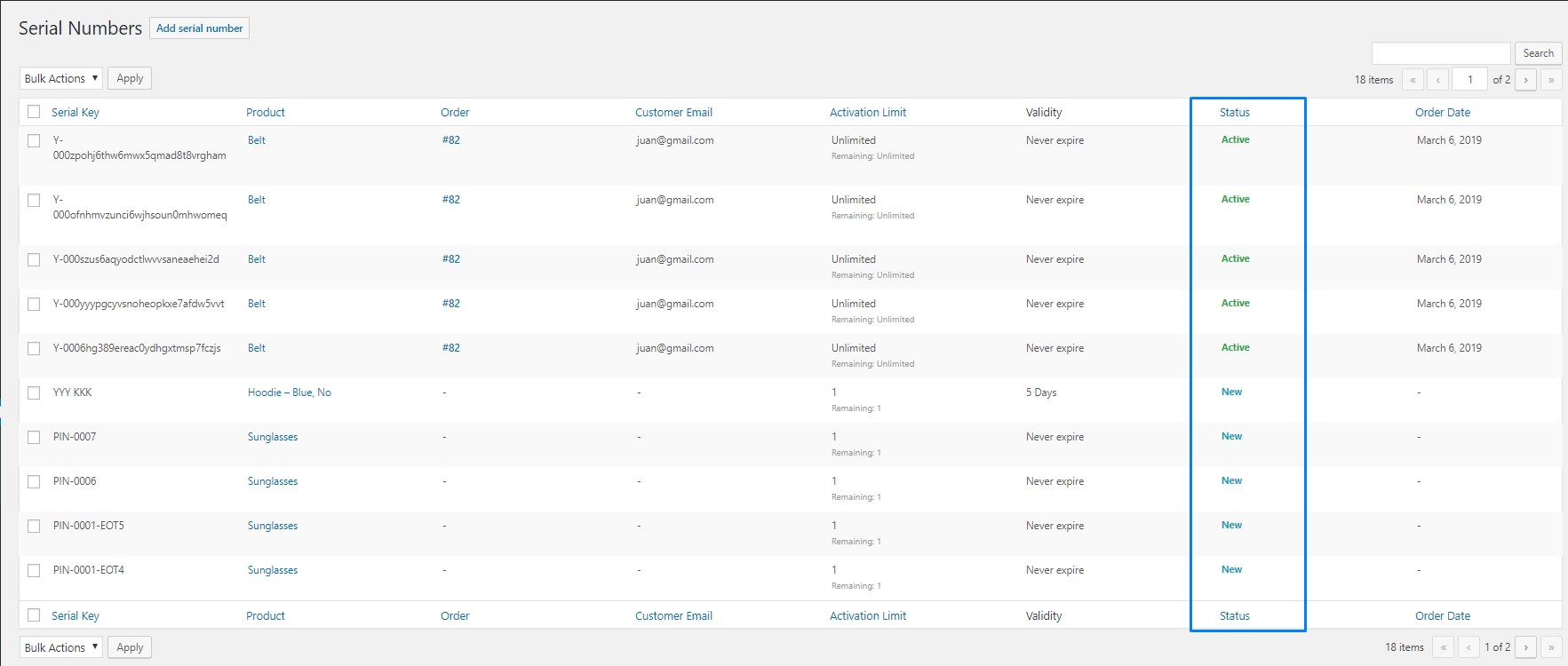Jump to last page in top pagination
This screenshot has height=666, width=1568.
[x=1550, y=80]
